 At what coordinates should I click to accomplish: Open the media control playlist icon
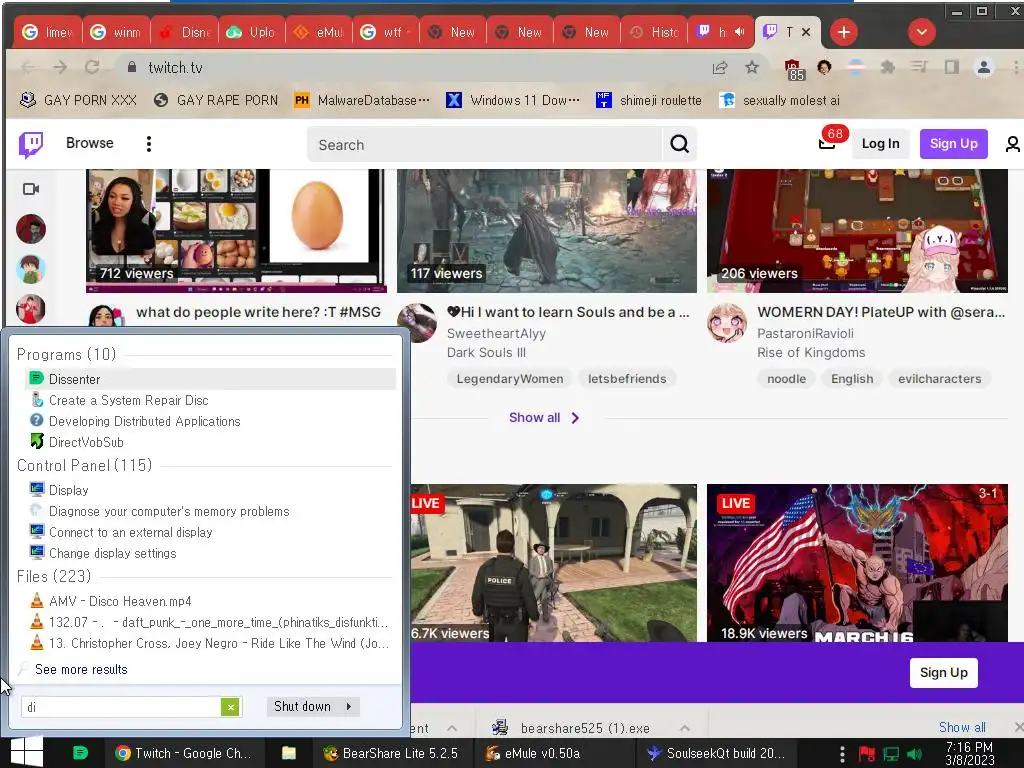920,67
